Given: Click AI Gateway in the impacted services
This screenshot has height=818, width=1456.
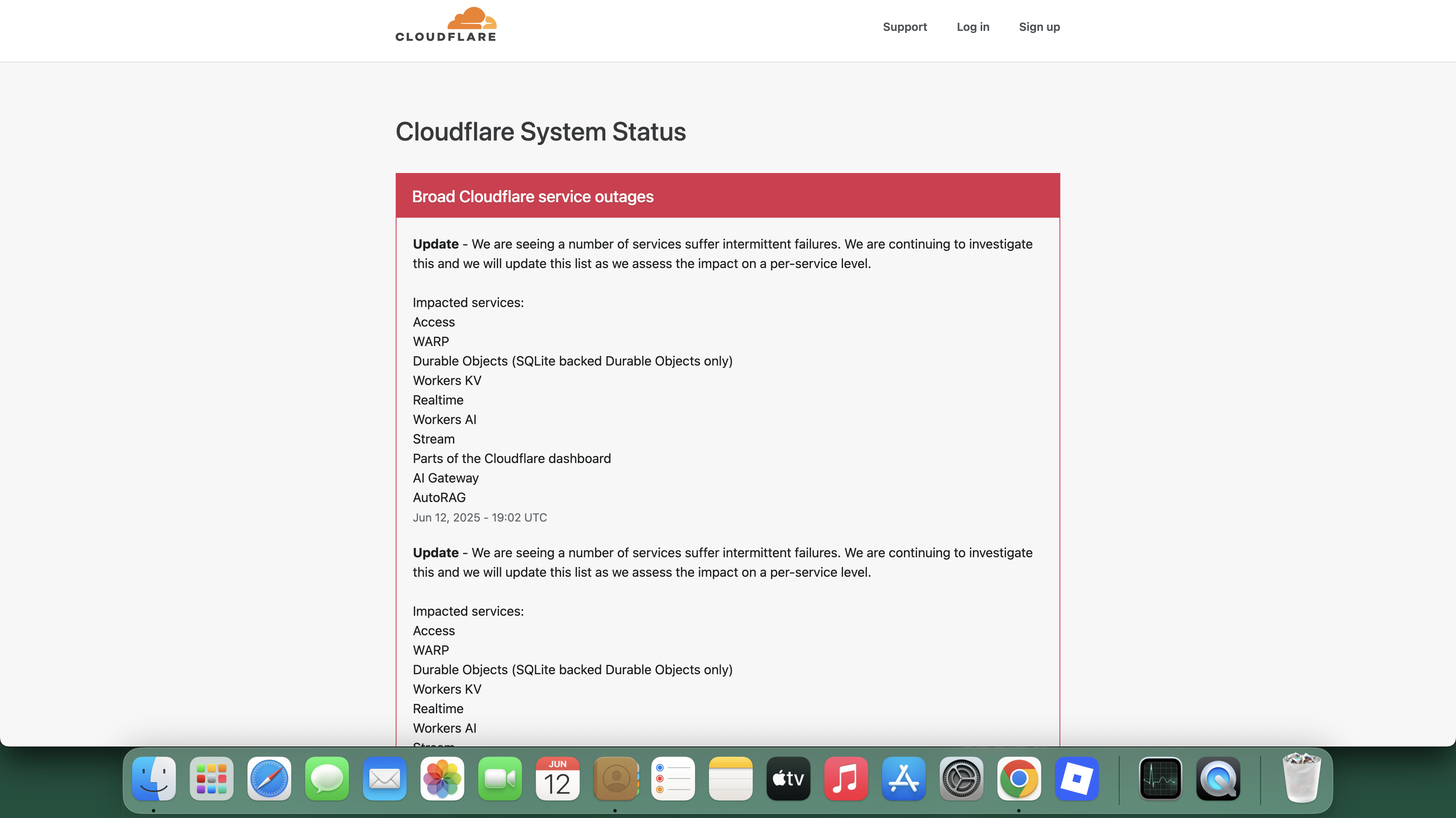Looking at the screenshot, I should (445, 478).
